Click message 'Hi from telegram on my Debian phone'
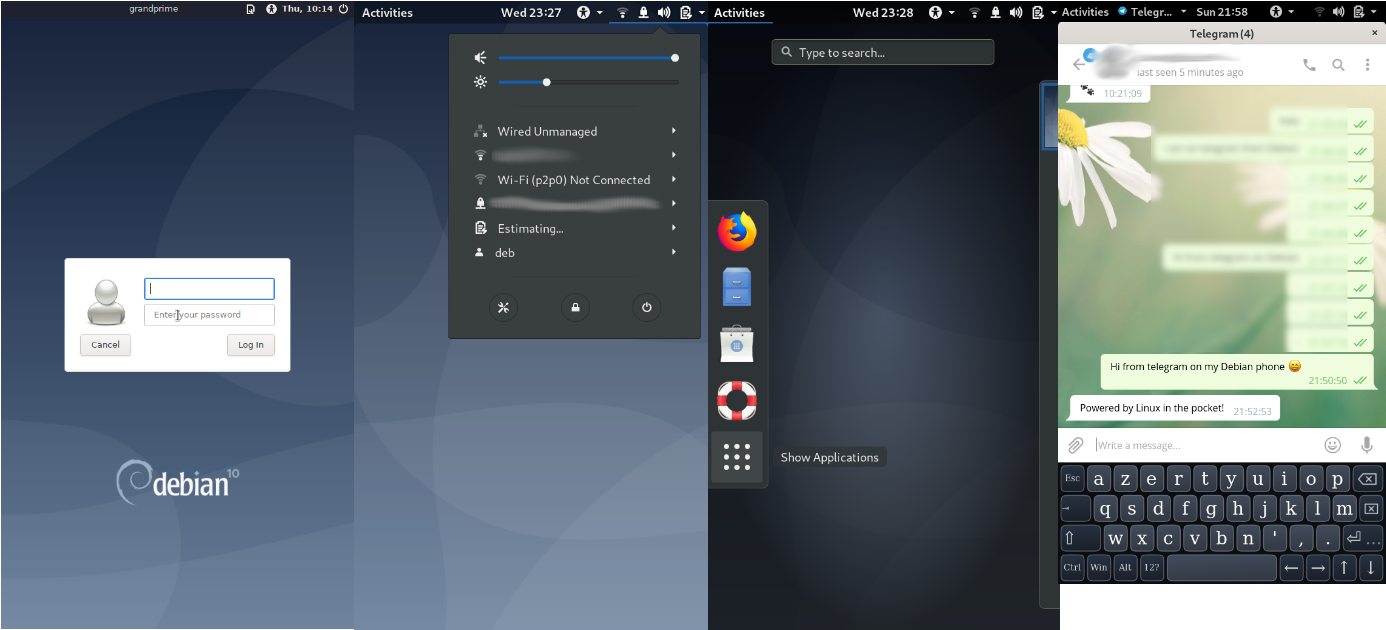The width and height of the screenshot is (1386, 630). click(x=1237, y=372)
